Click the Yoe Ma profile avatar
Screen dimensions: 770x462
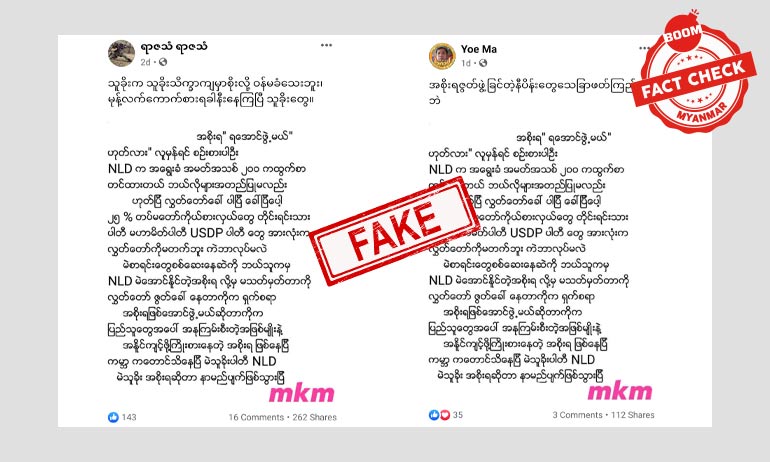click(x=442, y=55)
